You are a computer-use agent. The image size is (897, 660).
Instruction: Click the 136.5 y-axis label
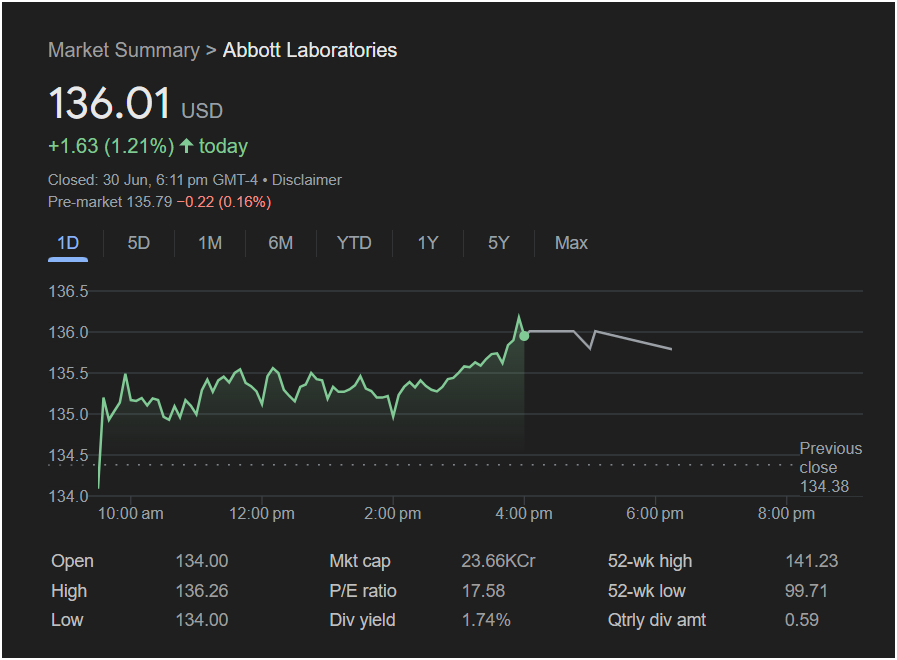pos(68,291)
